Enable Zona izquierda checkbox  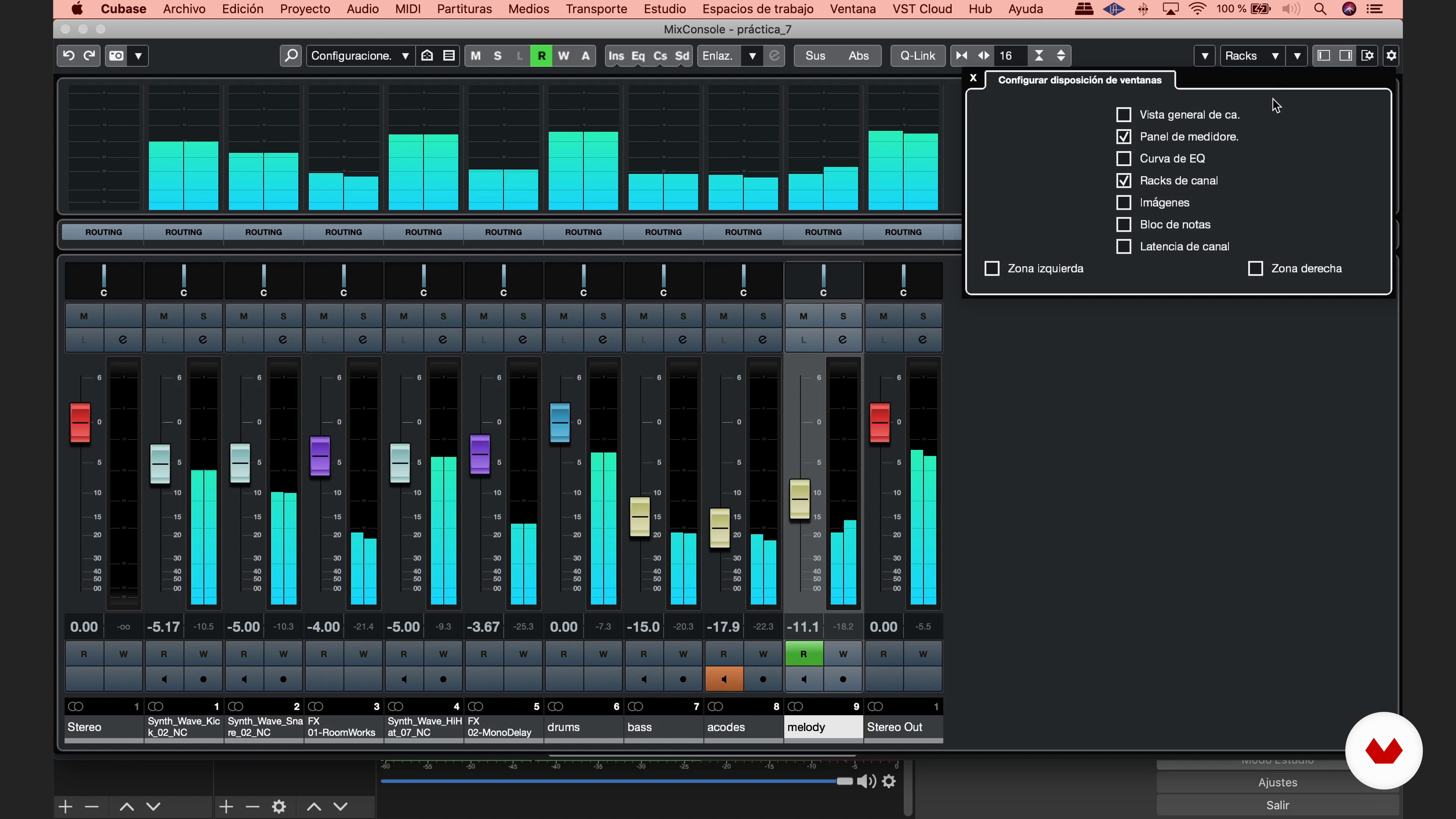click(x=992, y=268)
